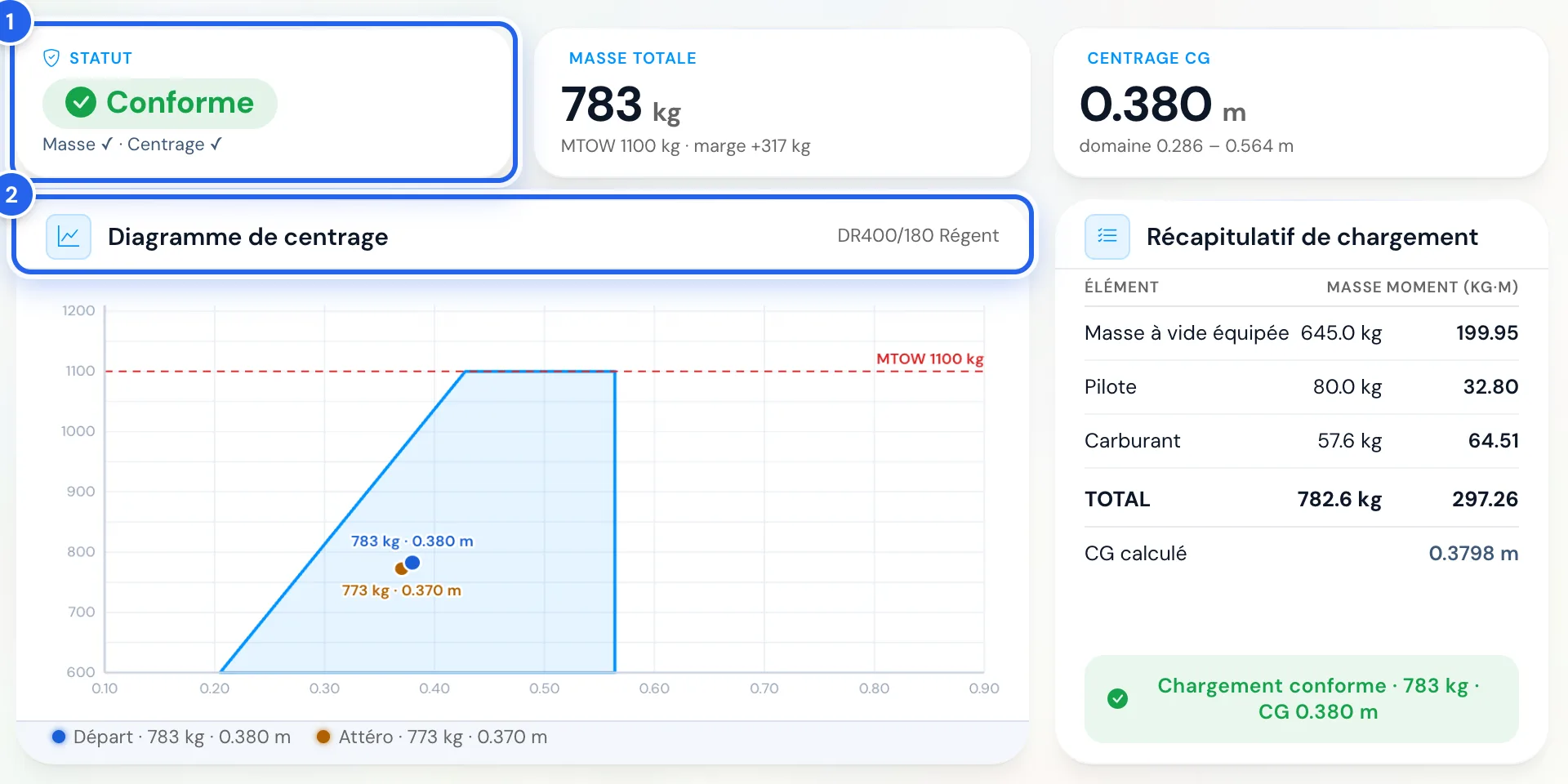1568x784 pixels.
Task: Click the orange Attéro legend dot
Action: point(323,737)
